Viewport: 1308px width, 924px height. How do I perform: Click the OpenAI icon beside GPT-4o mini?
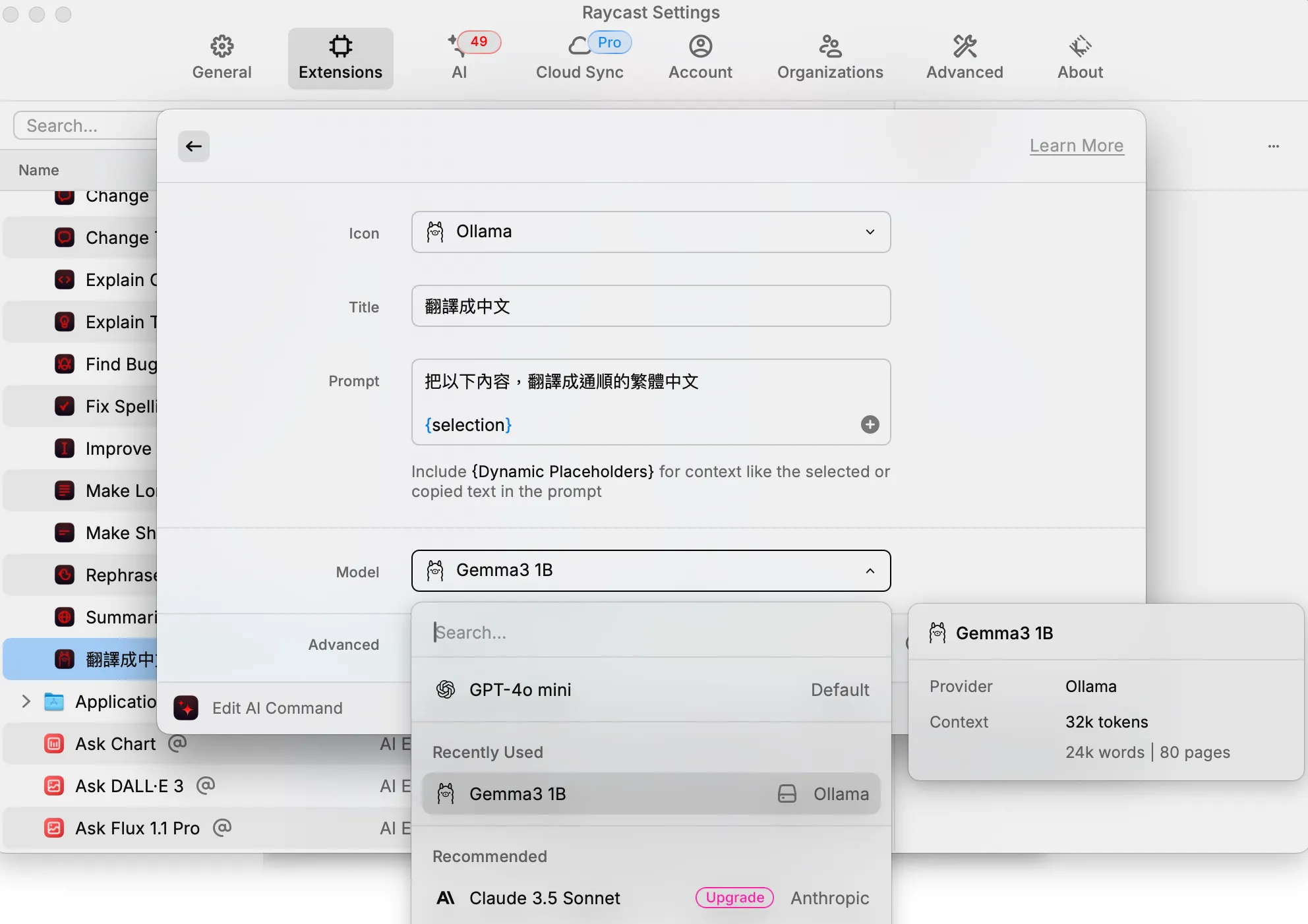(x=446, y=689)
